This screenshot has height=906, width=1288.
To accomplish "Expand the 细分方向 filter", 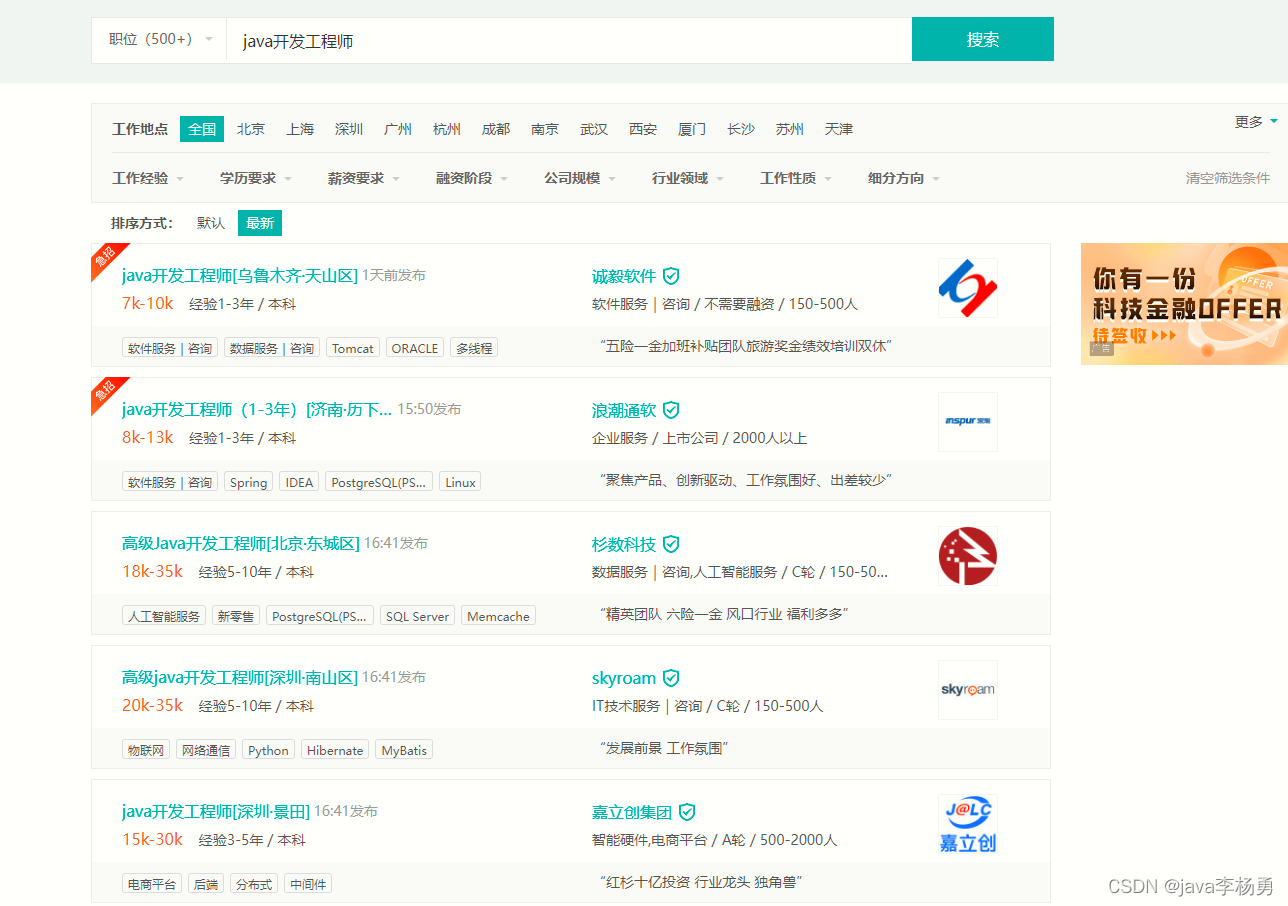I will coord(904,178).
